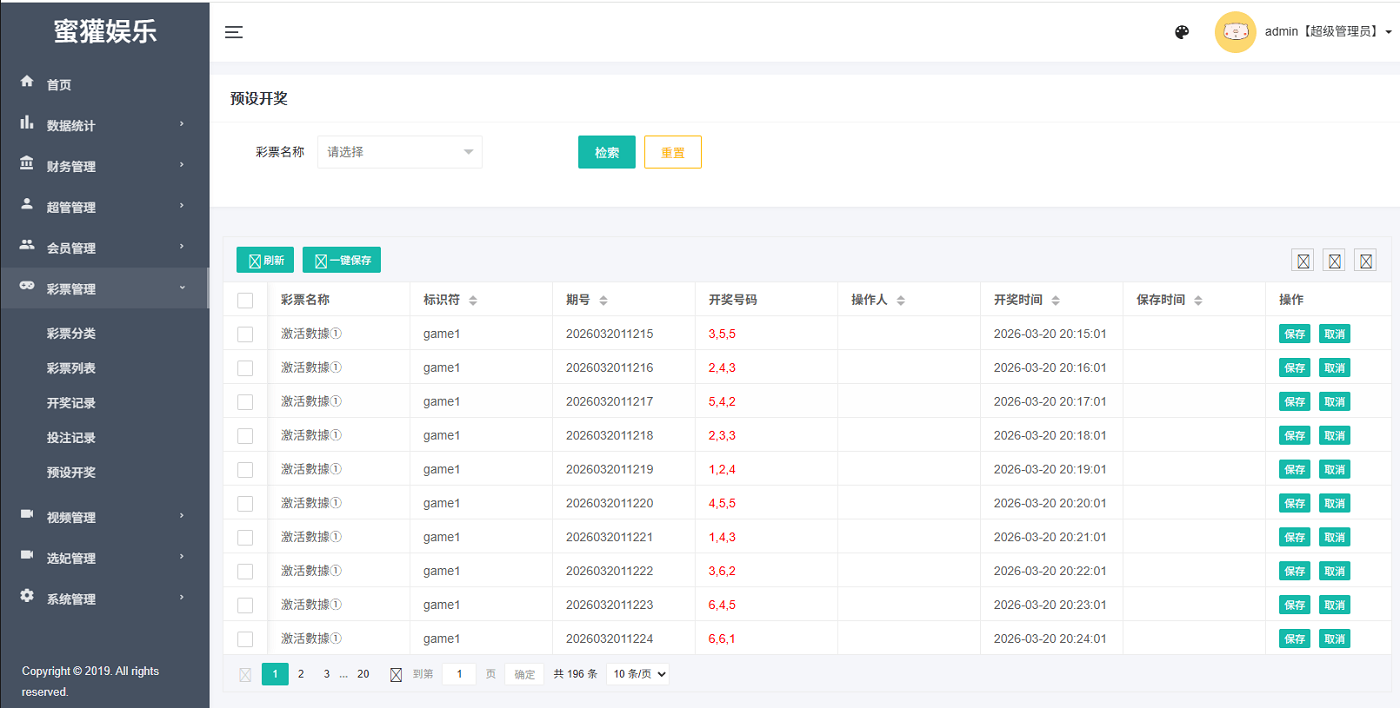Click the 彩票管理 gamepad icon
The height and width of the screenshot is (708, 1400).
point(27,288)
